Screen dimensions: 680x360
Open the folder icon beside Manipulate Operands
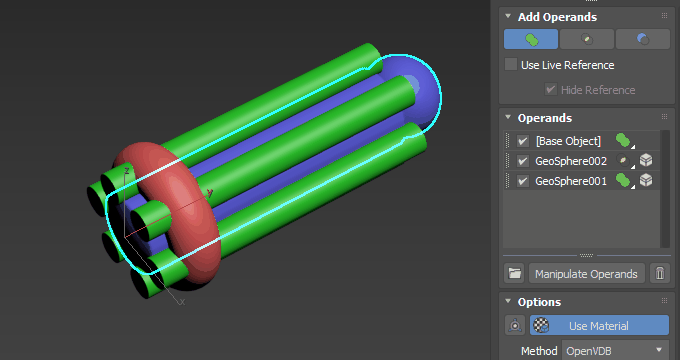pyautogui.click(x=515, y=274)
